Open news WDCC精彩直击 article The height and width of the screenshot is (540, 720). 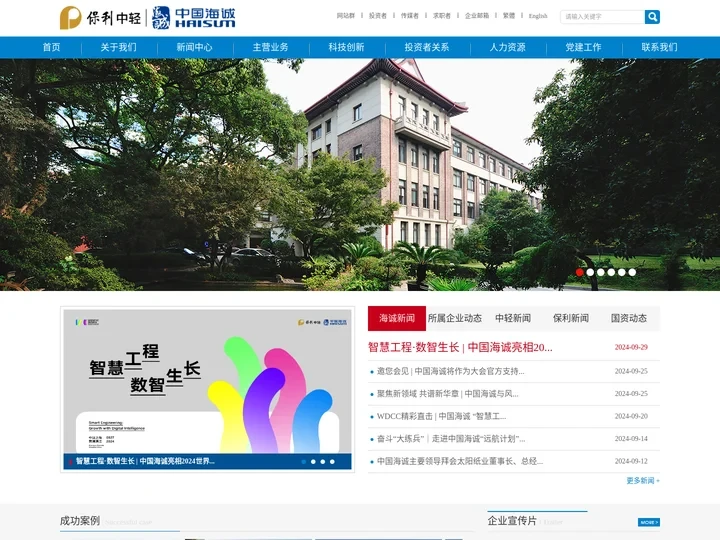pos(441,416)
